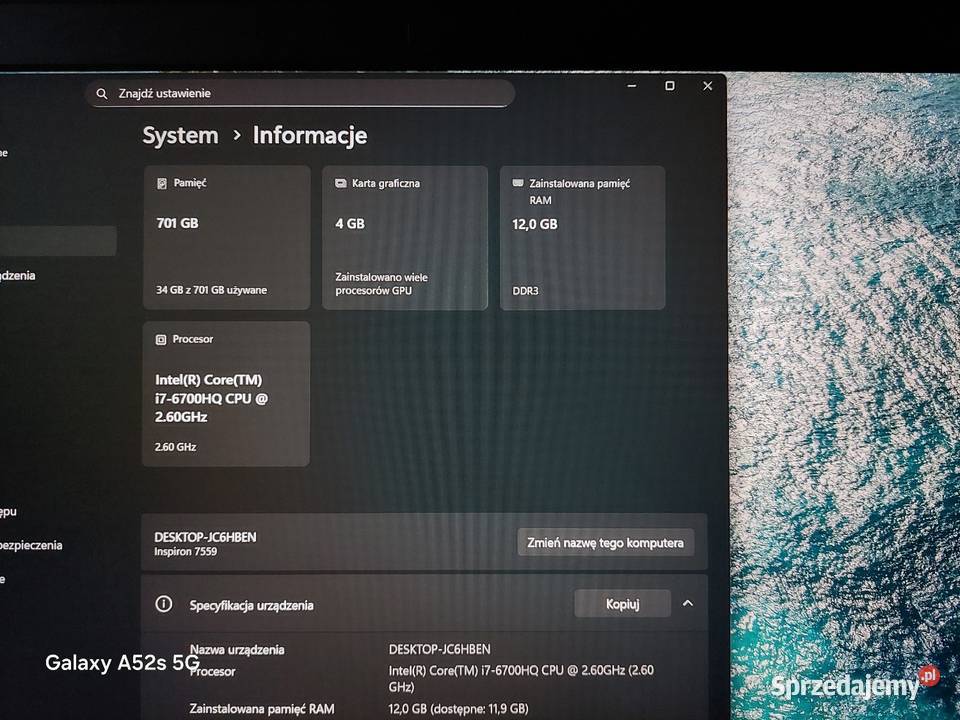The image size is (960, 720).
Task: Select the DDR3 label
Action: coord(525,291)
